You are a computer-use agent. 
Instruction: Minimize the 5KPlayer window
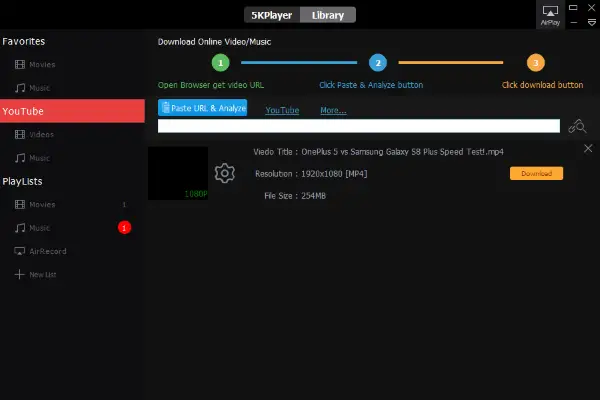point(574,23)
